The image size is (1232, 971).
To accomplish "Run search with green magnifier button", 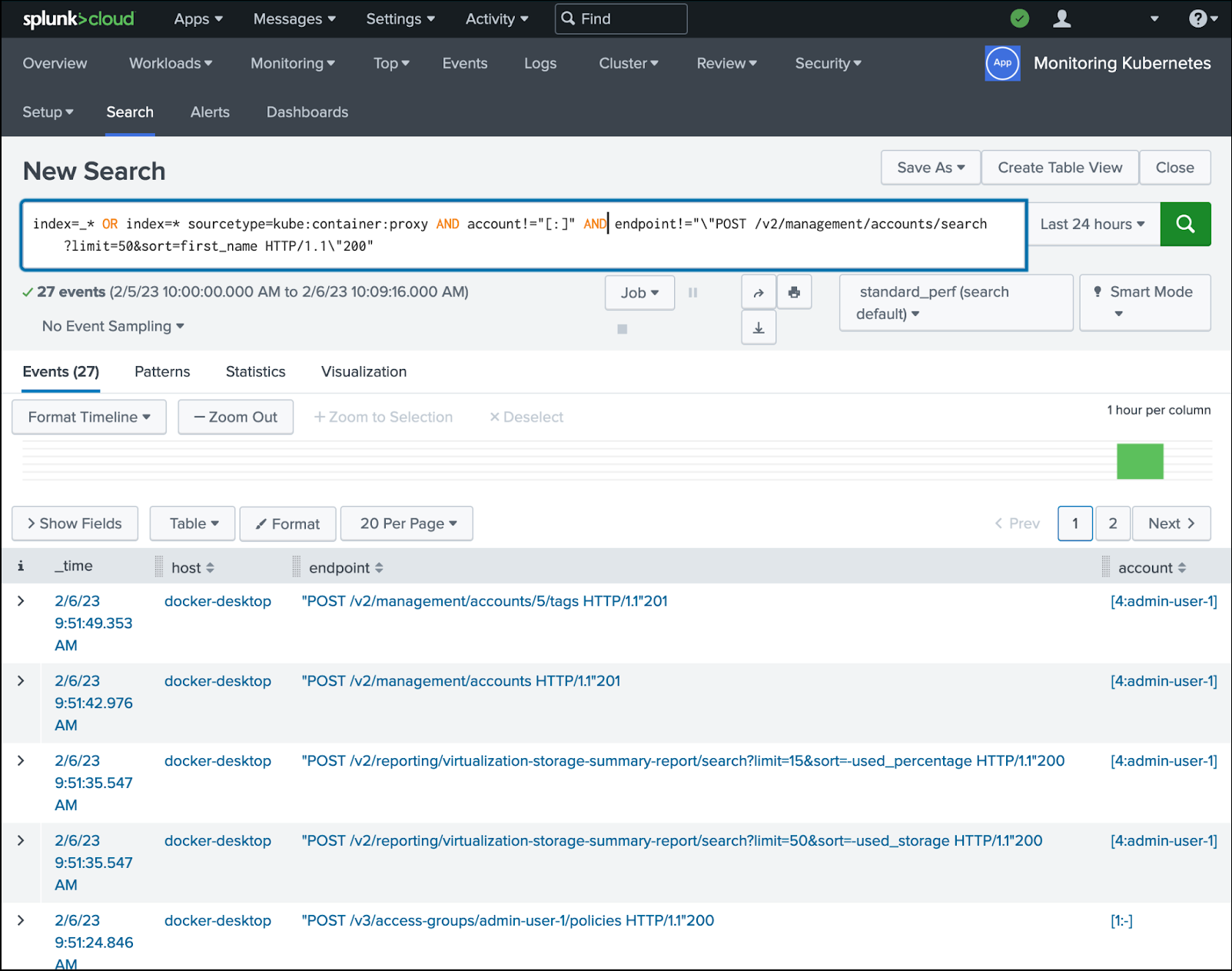I will click(x=1185, y=224).
